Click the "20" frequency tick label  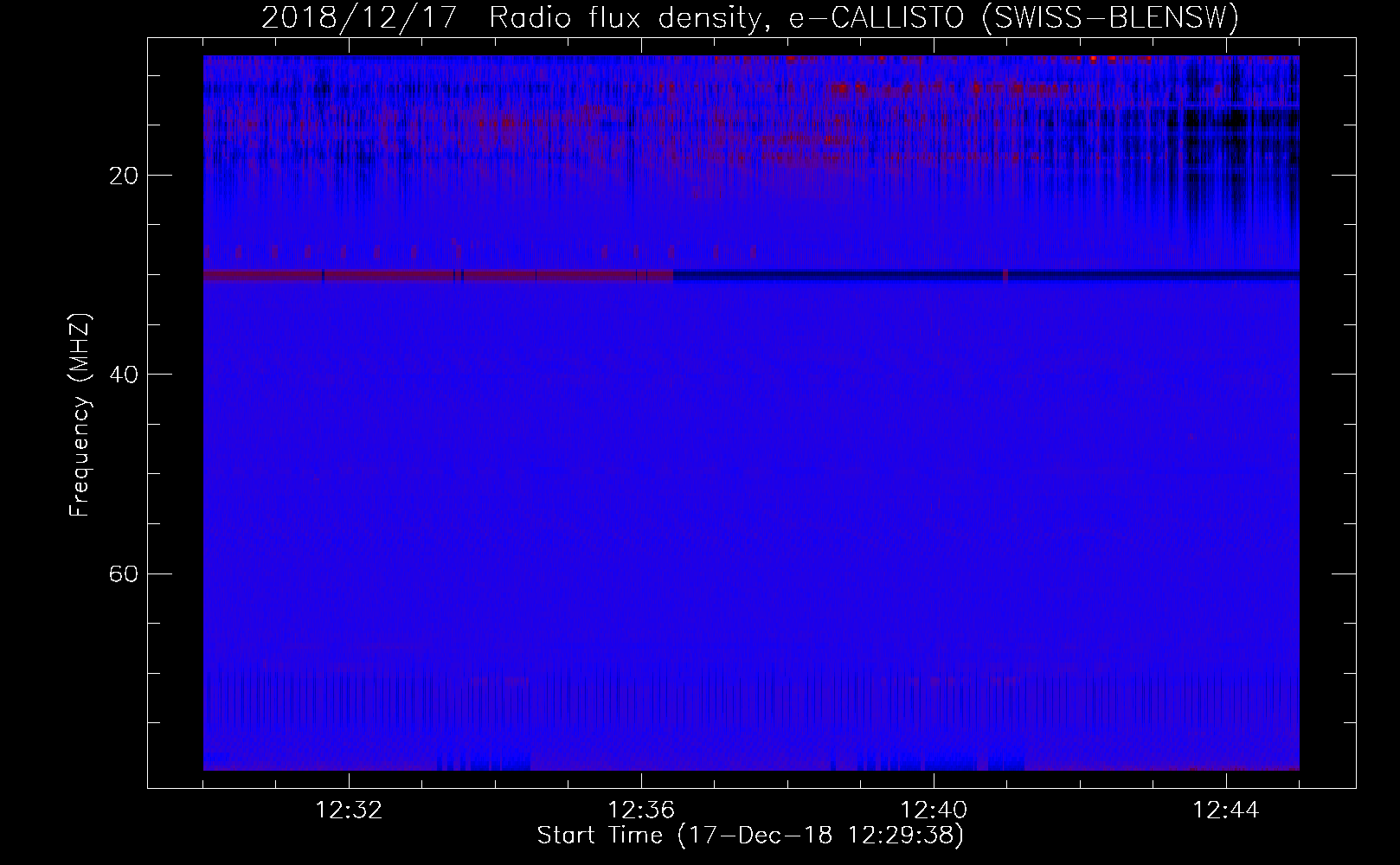pos(125,176)
